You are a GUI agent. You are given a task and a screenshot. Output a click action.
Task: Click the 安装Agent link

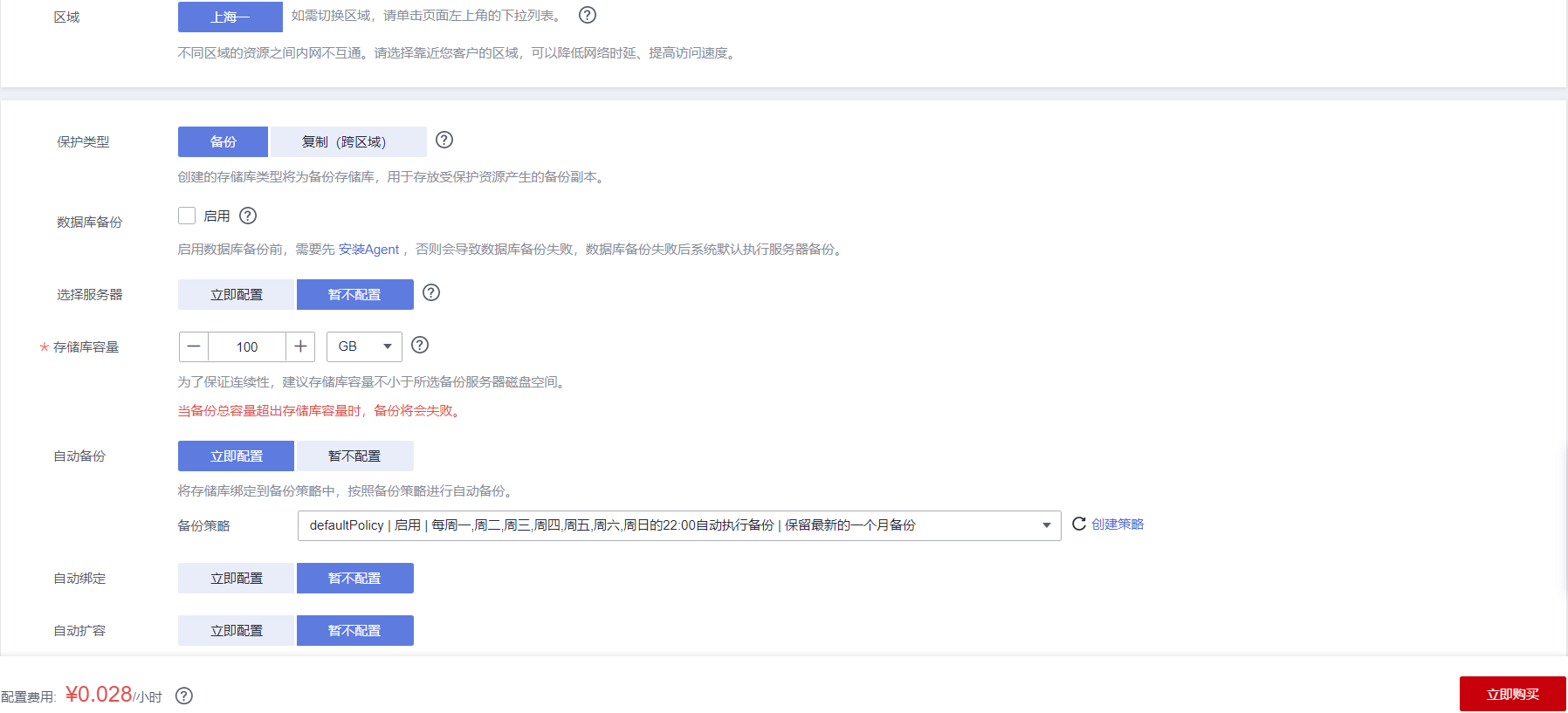click(368, 250)
